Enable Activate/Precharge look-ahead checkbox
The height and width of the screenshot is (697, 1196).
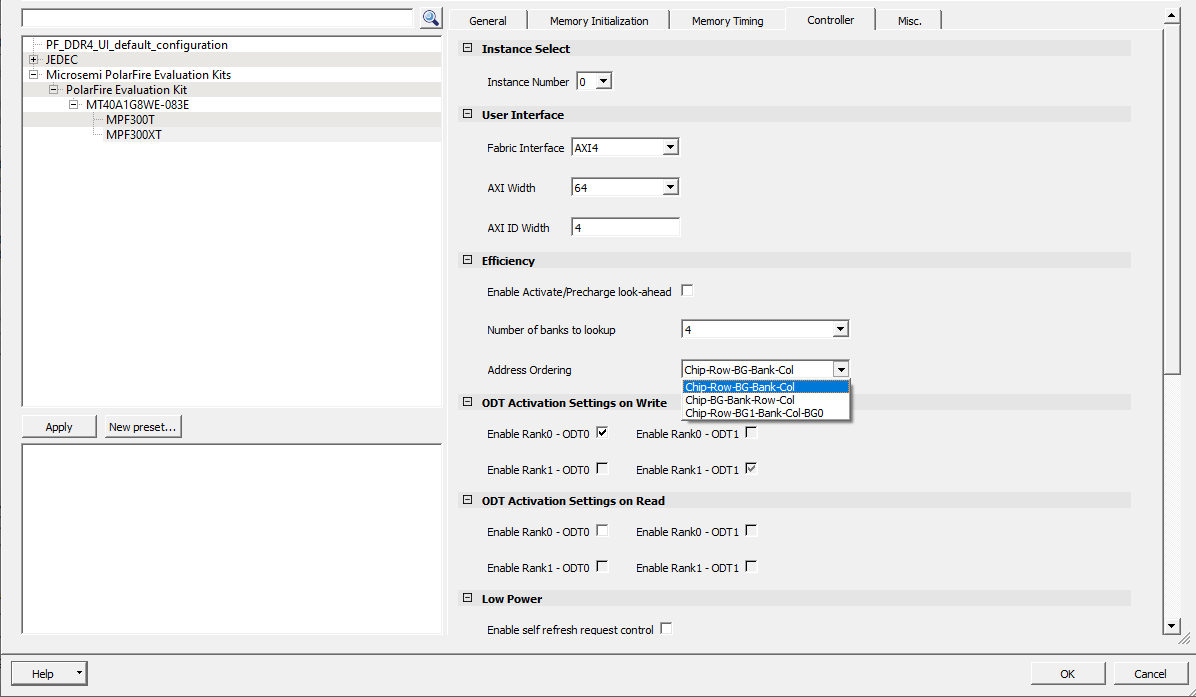(687, 291)
